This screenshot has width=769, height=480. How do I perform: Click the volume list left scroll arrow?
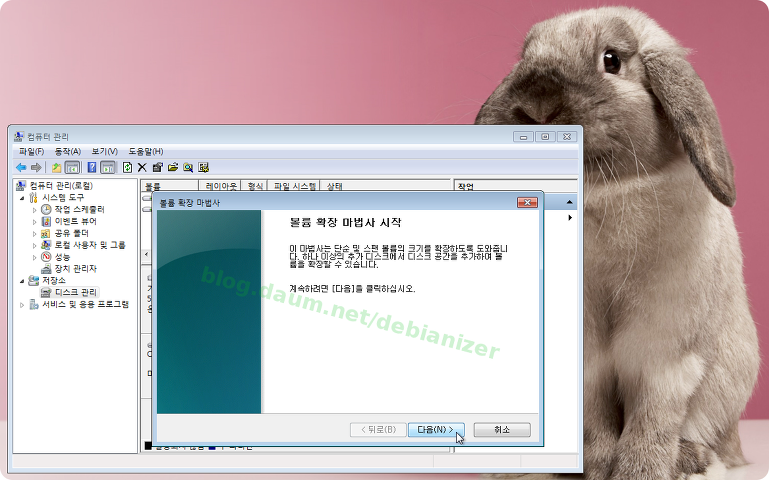[146, 254]
